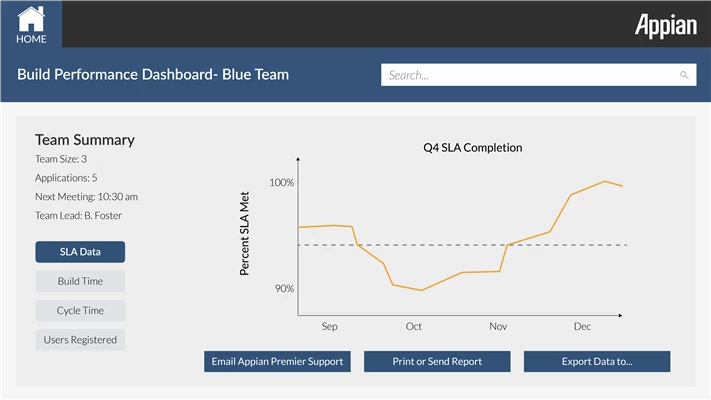
Task: Click the Team Lead: B. Foster text
Action: point(78,215)
